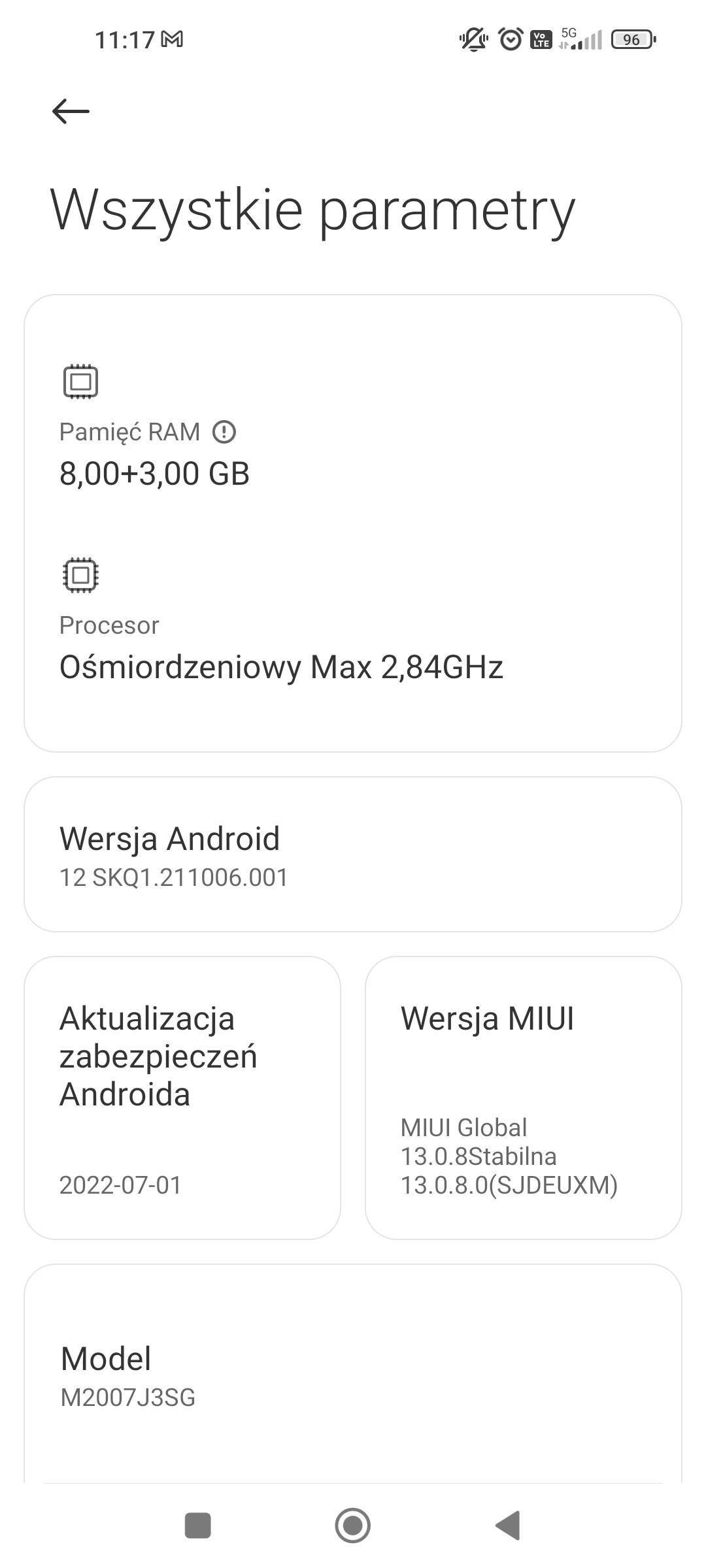Tap the VoLTE status icon

[x=541, y=40]
